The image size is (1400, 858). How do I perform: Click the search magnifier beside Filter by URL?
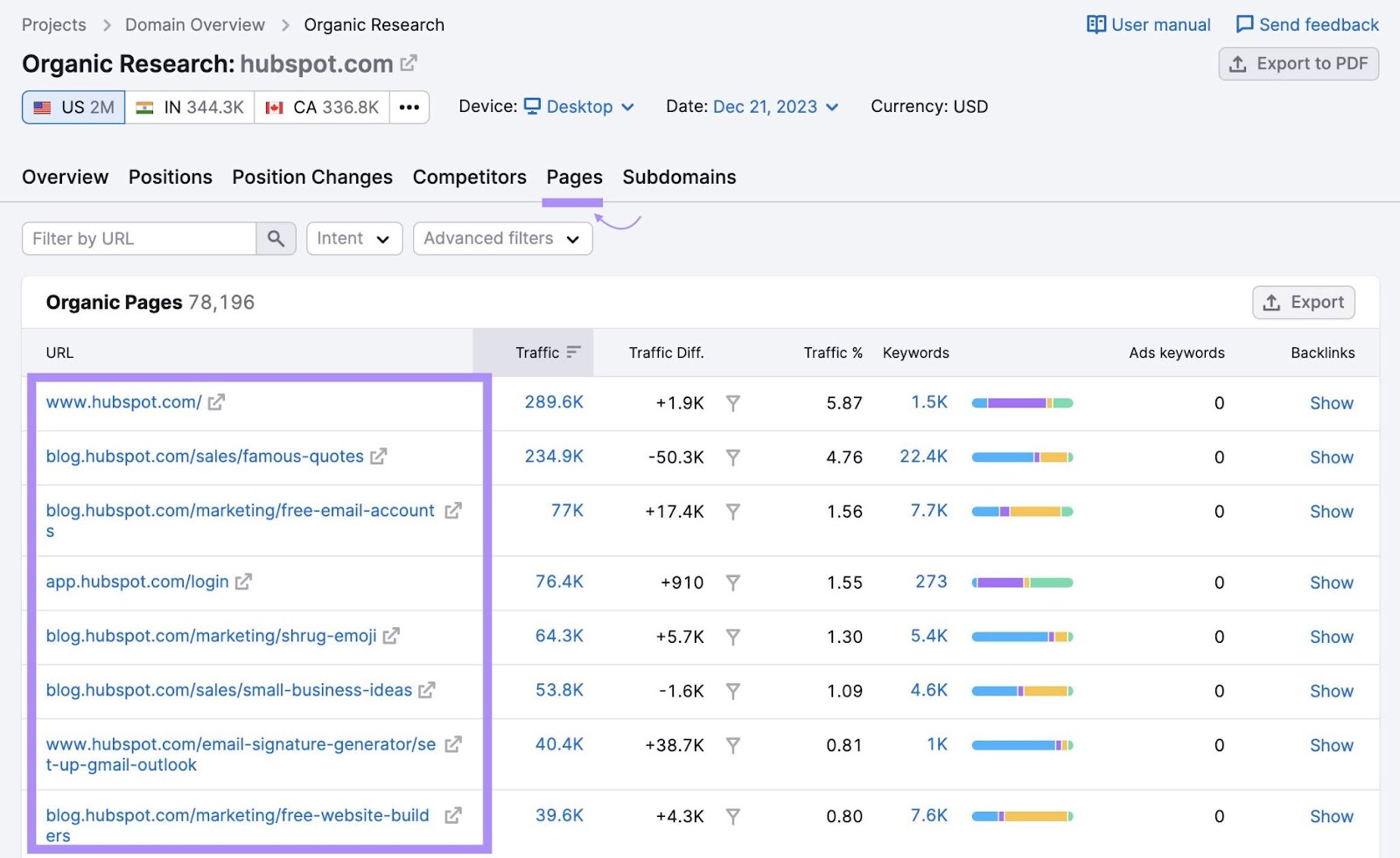276,238
